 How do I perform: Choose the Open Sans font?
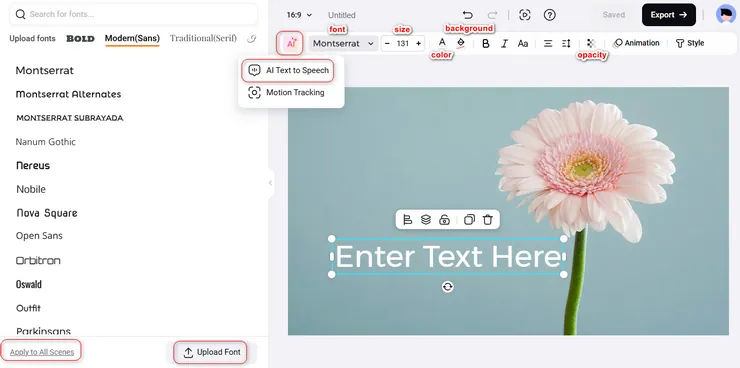click(39, 235)
